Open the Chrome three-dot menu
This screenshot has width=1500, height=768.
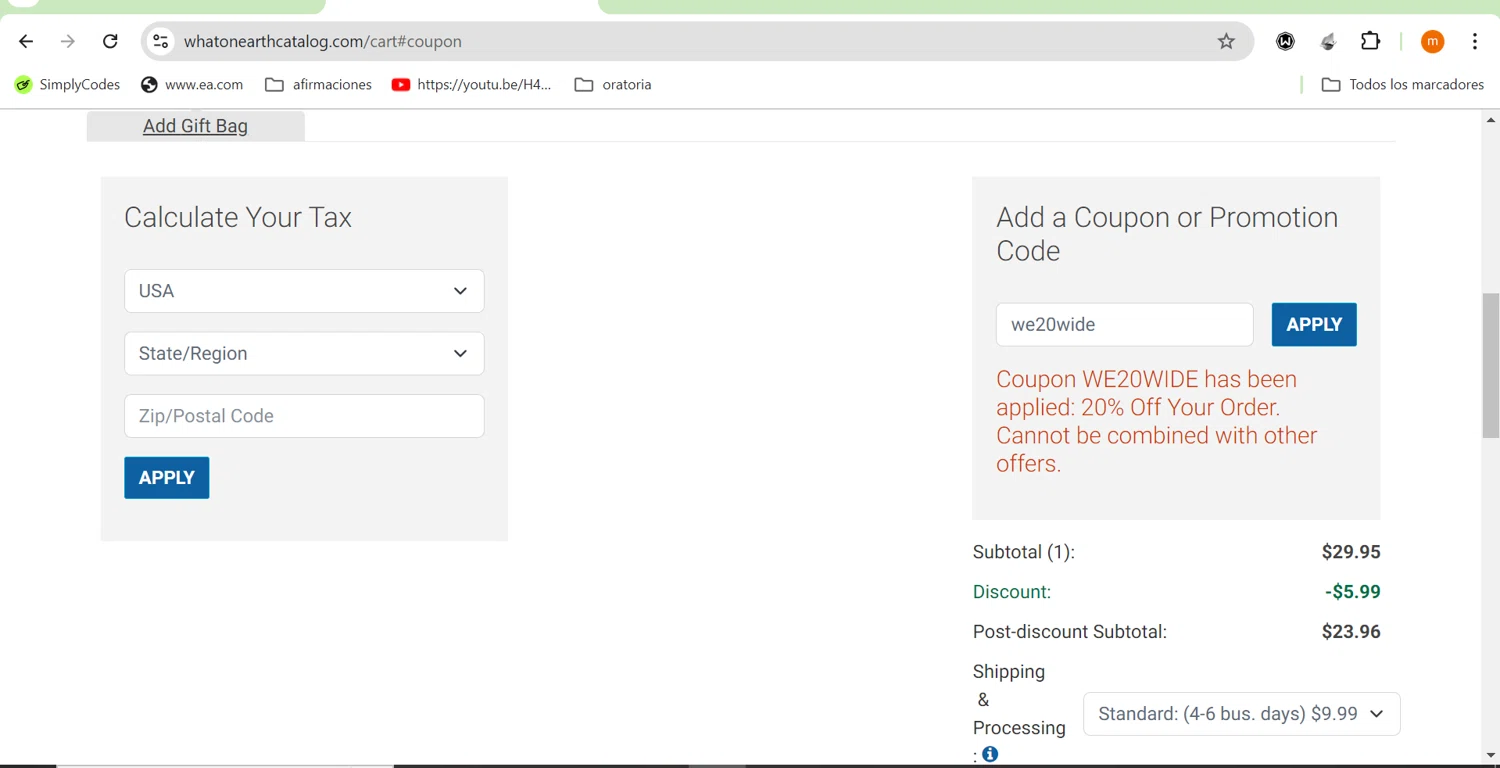[1475, 41]
